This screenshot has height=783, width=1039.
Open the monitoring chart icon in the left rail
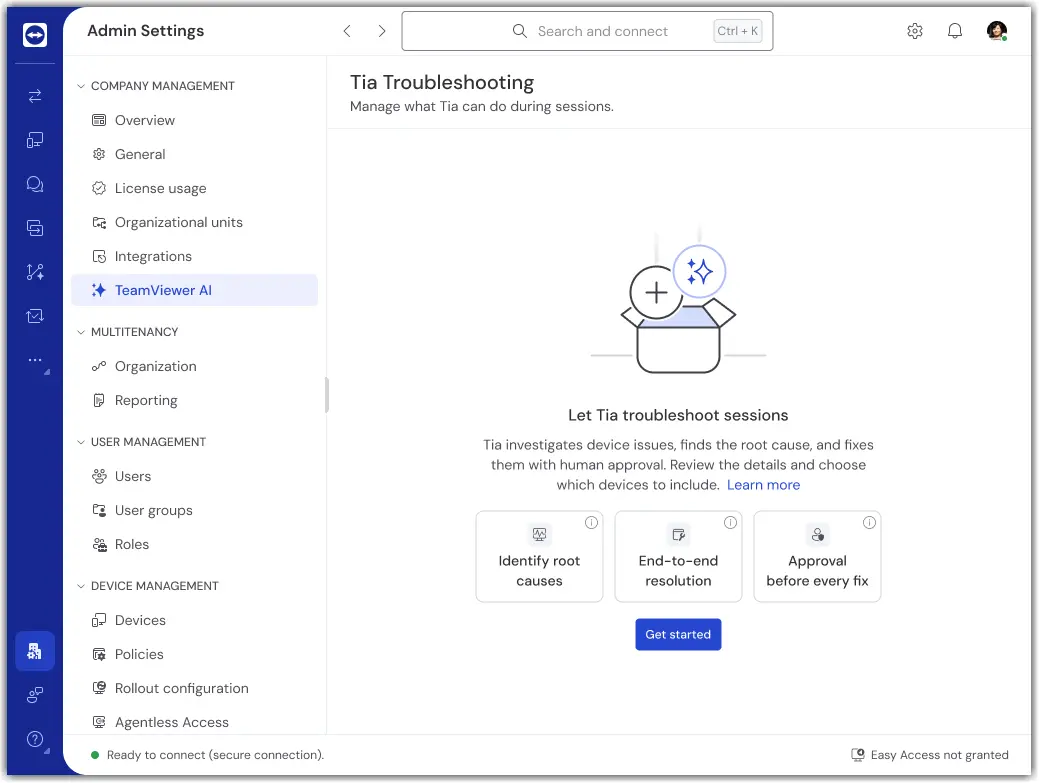click(x=34, y=316)
